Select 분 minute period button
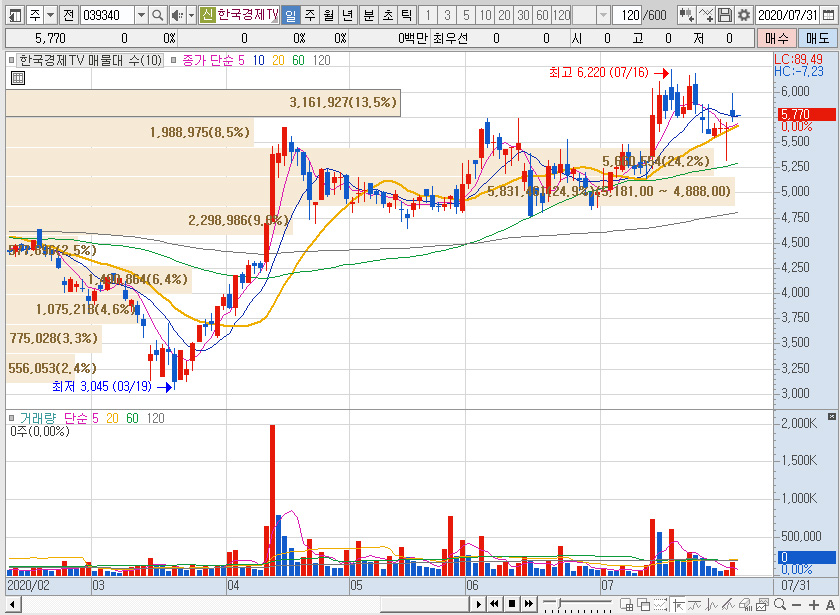 369,15
